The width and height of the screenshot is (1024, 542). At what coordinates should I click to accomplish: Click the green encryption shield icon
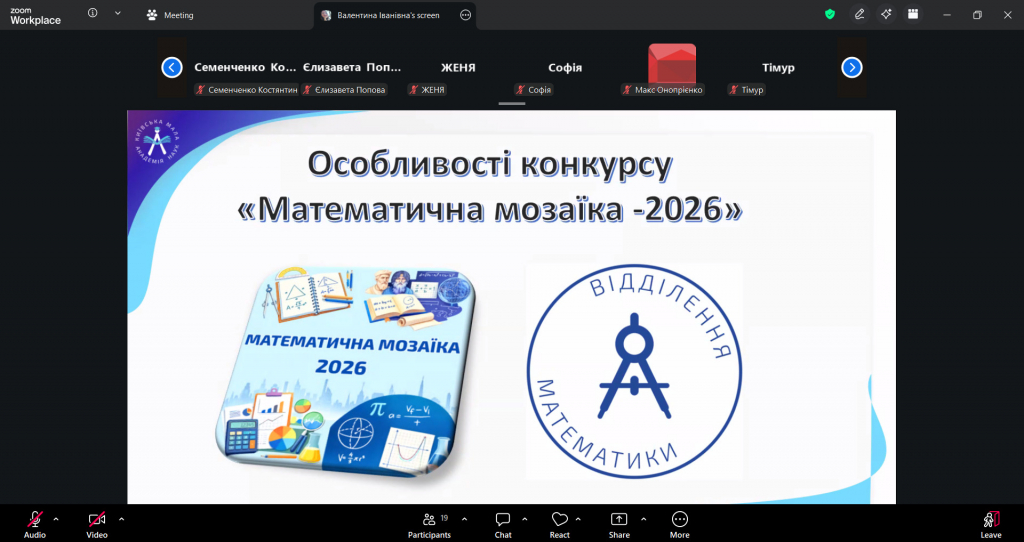point(829,14)
